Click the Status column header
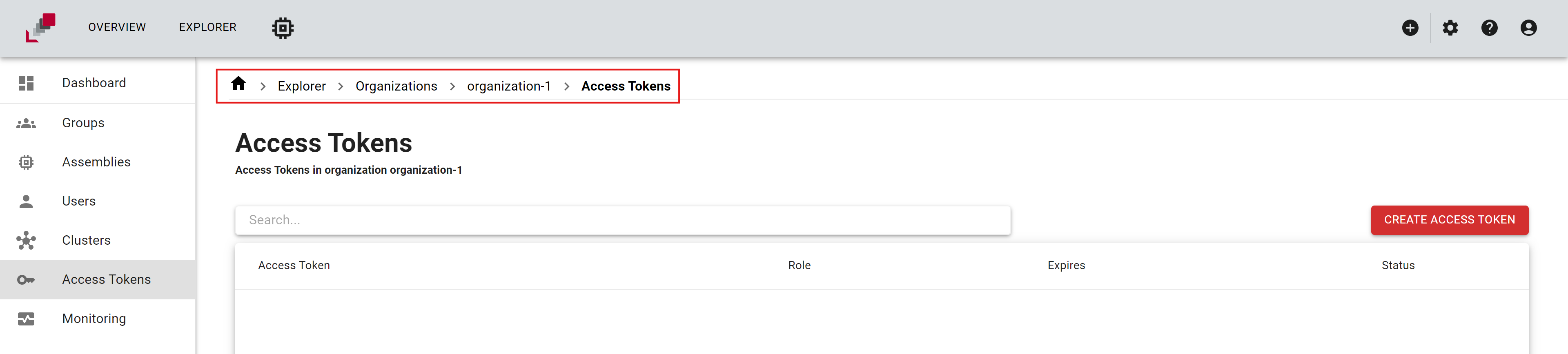1568x354 pixels. click(x=1398, y=266)
